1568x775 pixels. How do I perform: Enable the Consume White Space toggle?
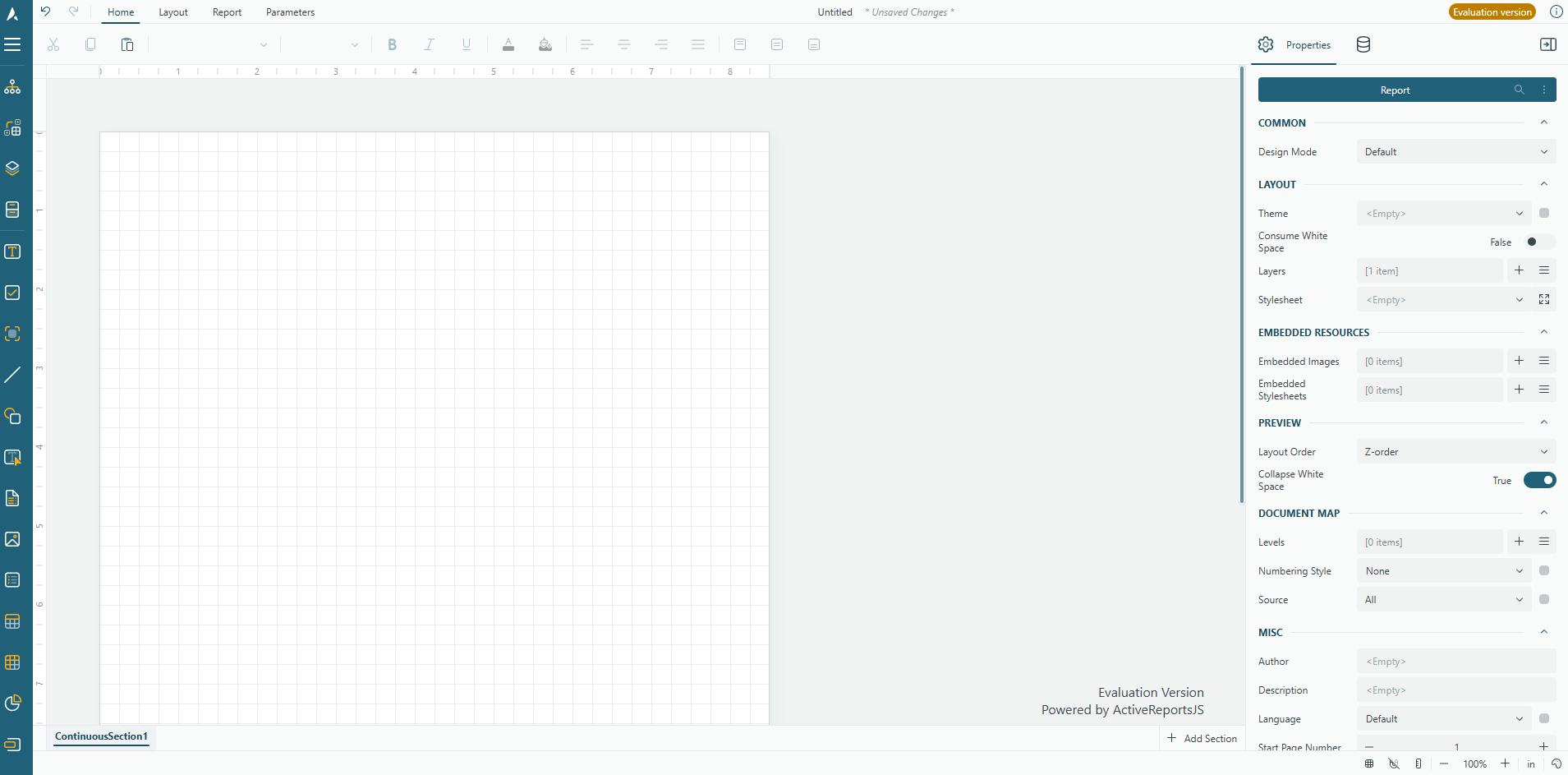[1539, 242]
